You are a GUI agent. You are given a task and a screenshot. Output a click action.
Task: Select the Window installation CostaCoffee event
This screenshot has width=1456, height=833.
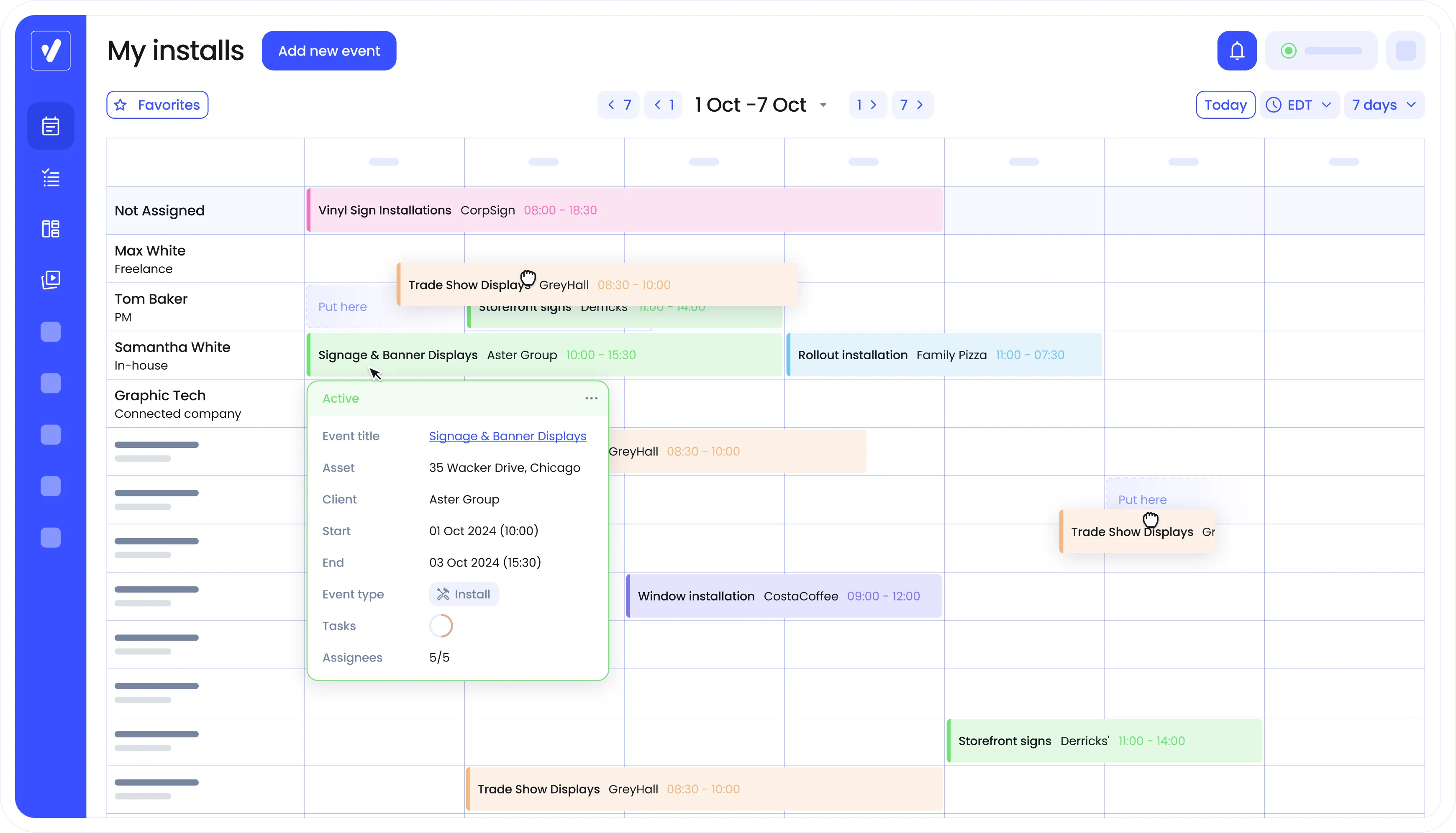[x=784, y=596]
